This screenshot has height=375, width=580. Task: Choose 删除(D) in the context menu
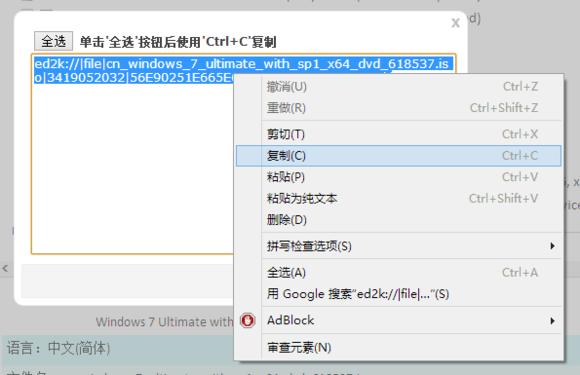[x=399, y=220]
